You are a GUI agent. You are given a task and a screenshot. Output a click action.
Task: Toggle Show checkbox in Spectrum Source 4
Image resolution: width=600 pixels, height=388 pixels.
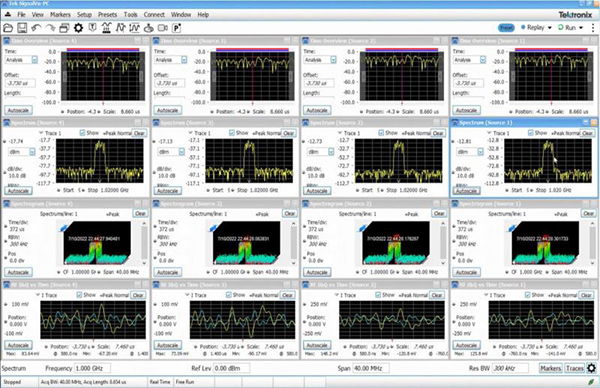point(82,133)
